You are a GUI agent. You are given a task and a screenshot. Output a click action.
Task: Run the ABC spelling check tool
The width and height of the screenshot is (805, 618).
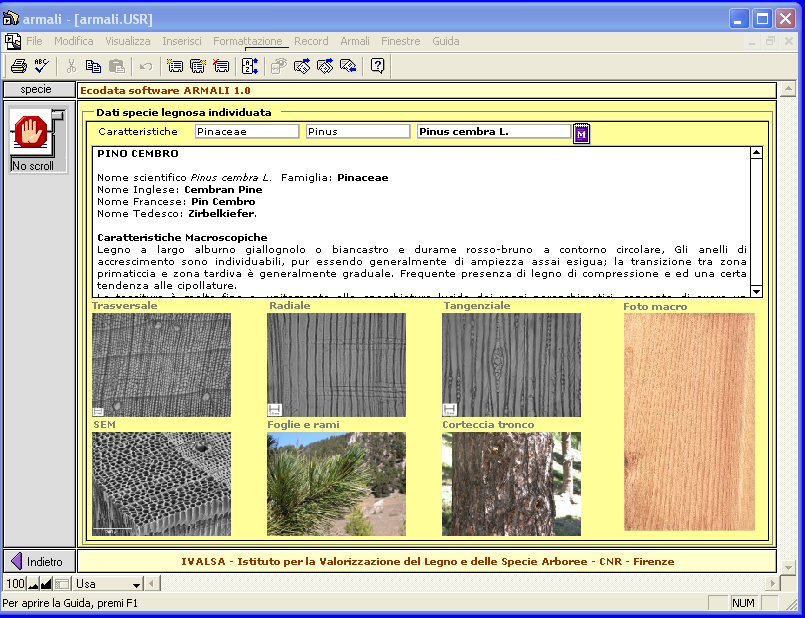click(x=42, y=66)
